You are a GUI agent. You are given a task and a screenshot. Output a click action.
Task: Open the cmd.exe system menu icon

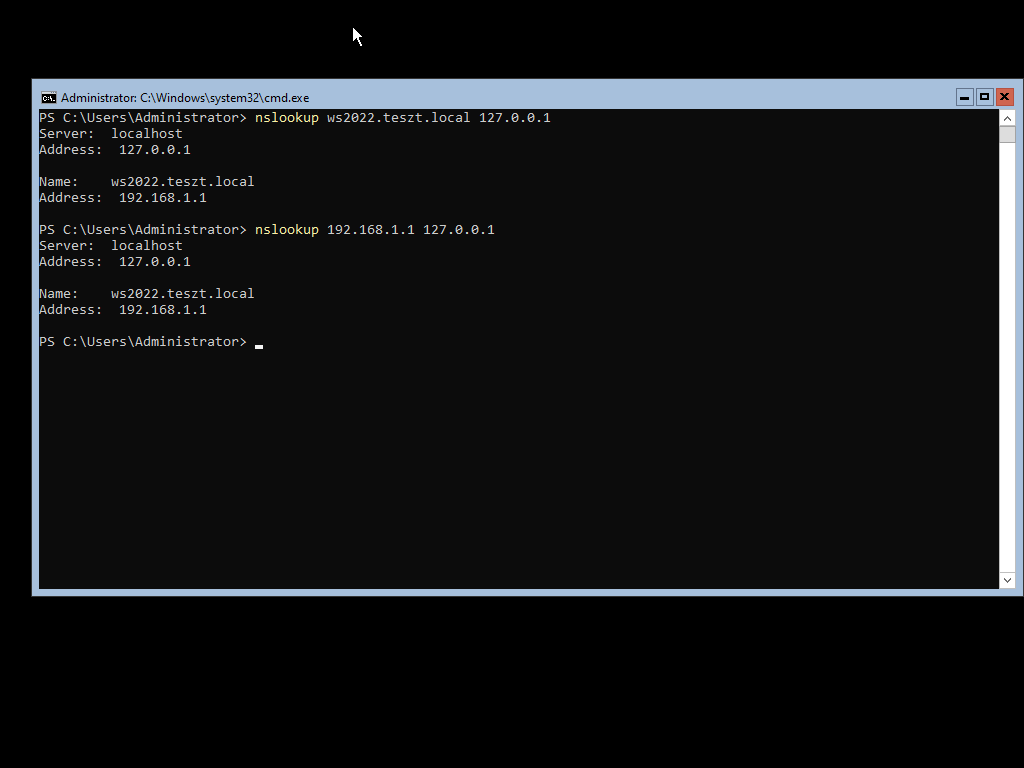(x=48, y=97)
